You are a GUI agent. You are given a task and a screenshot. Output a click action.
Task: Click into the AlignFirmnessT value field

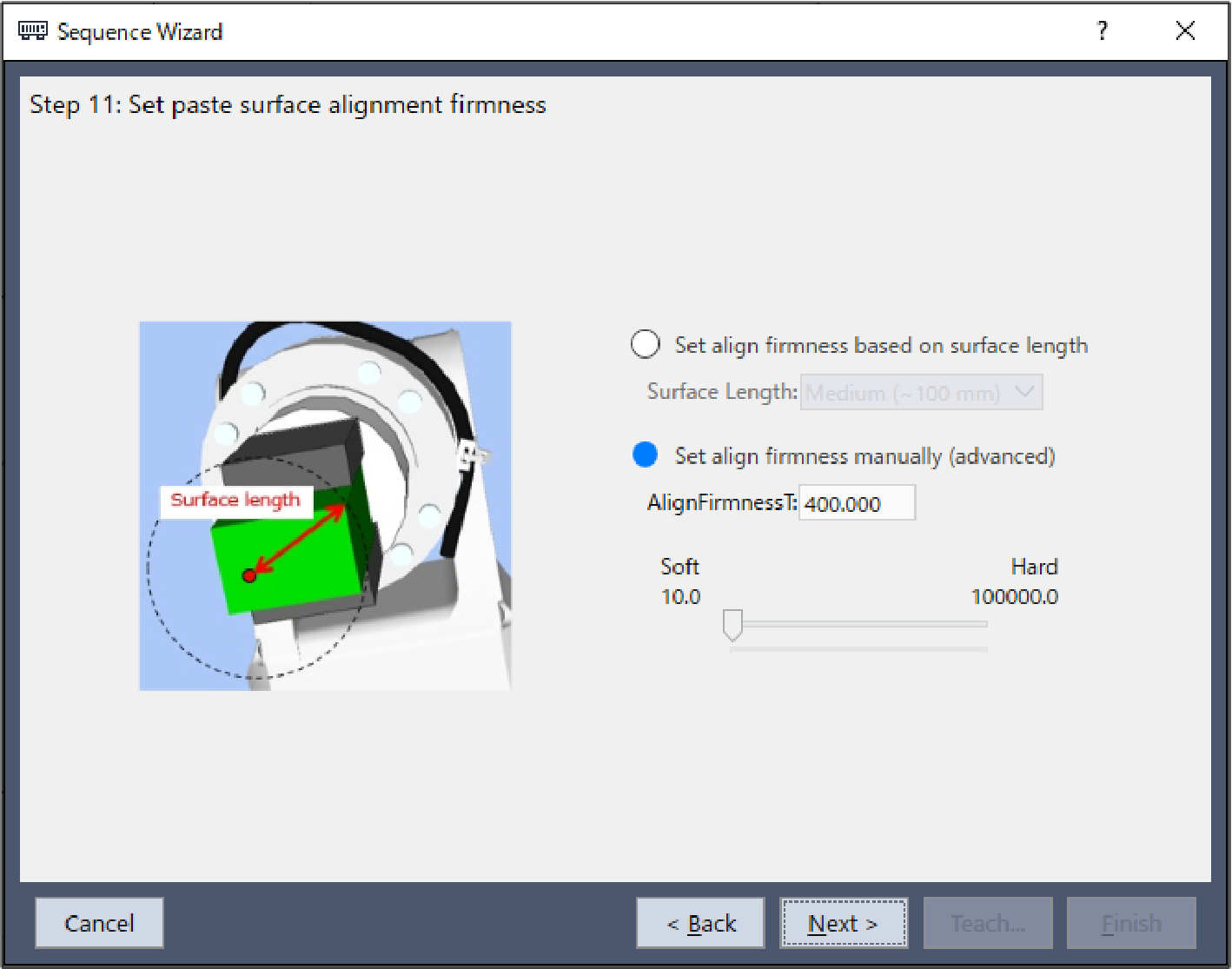pyautogui.click(x=856, y=503)
